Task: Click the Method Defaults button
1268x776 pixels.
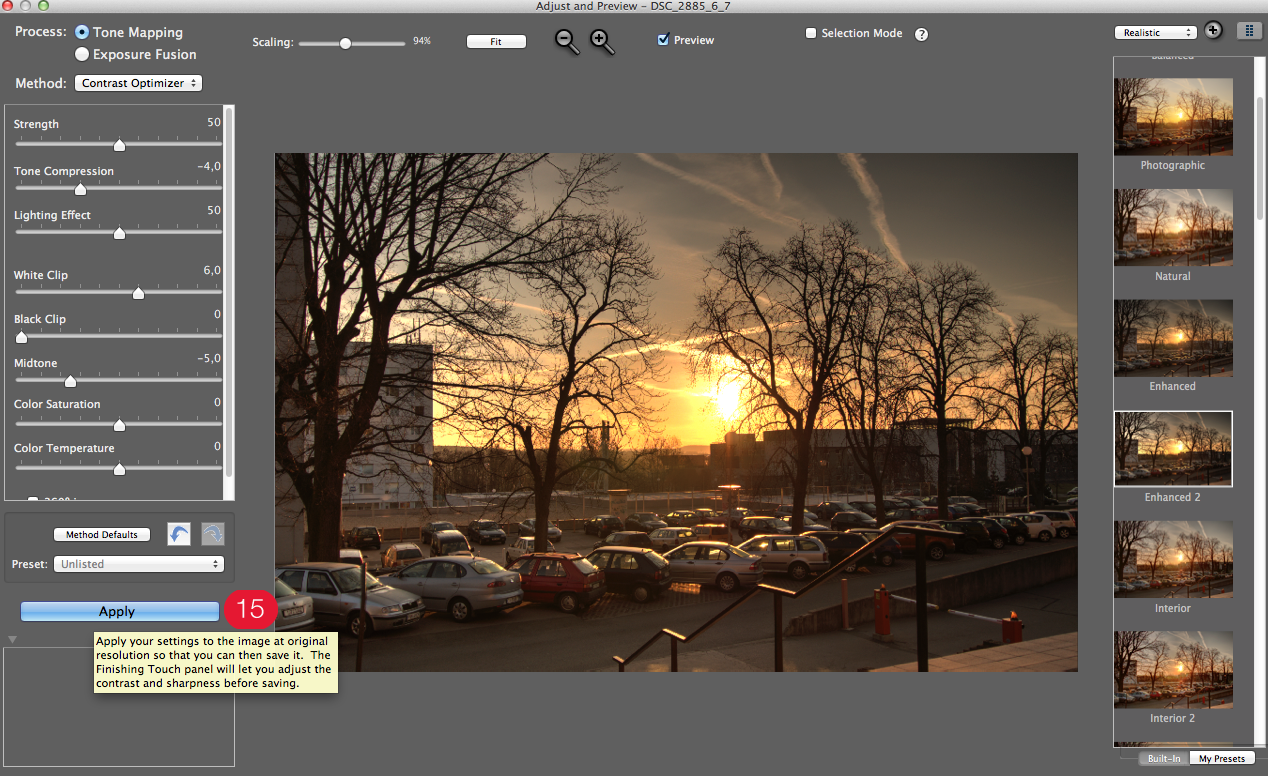Action: point(102,535)
